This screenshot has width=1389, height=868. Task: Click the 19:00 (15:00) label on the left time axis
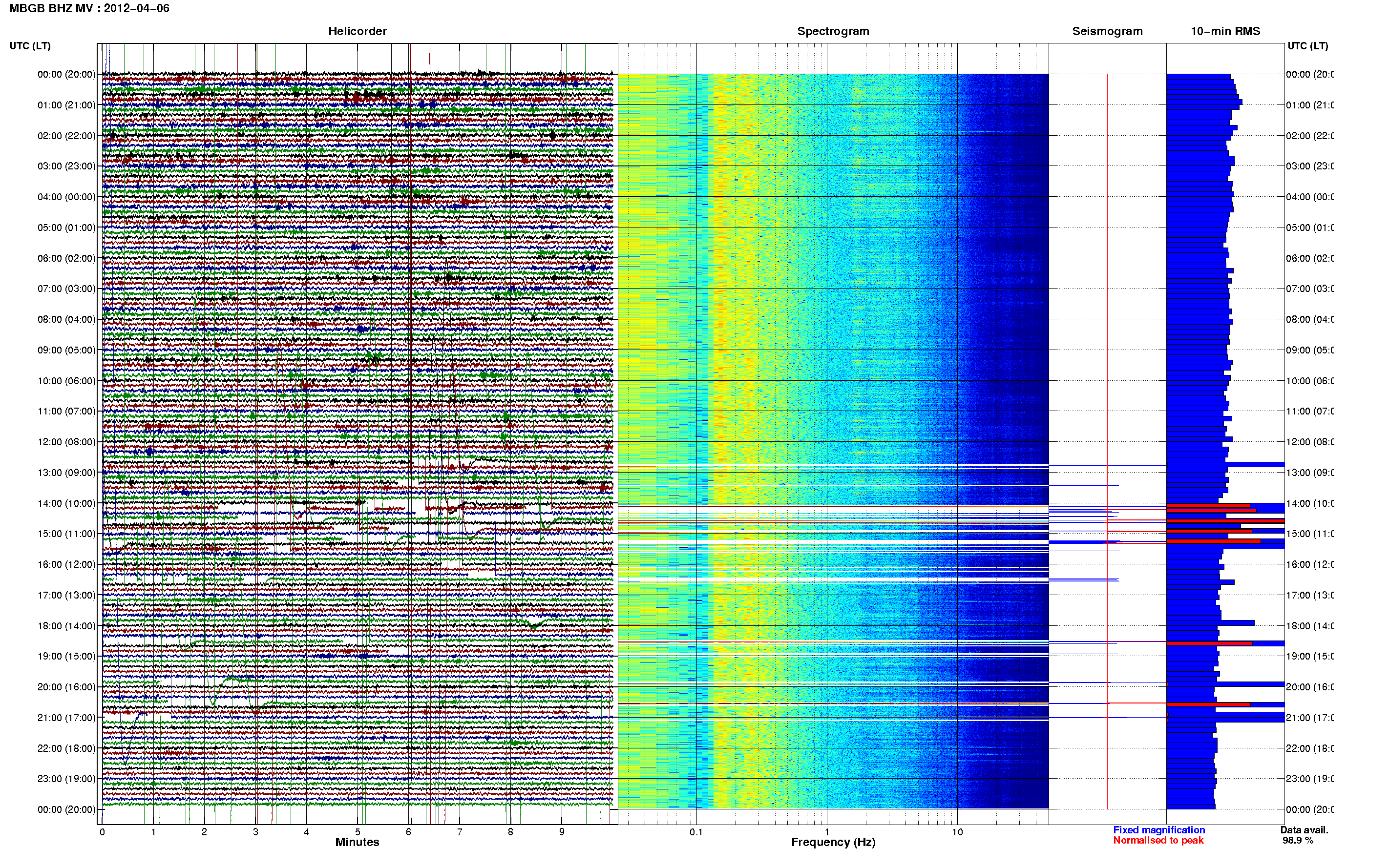tap(66, 657)
